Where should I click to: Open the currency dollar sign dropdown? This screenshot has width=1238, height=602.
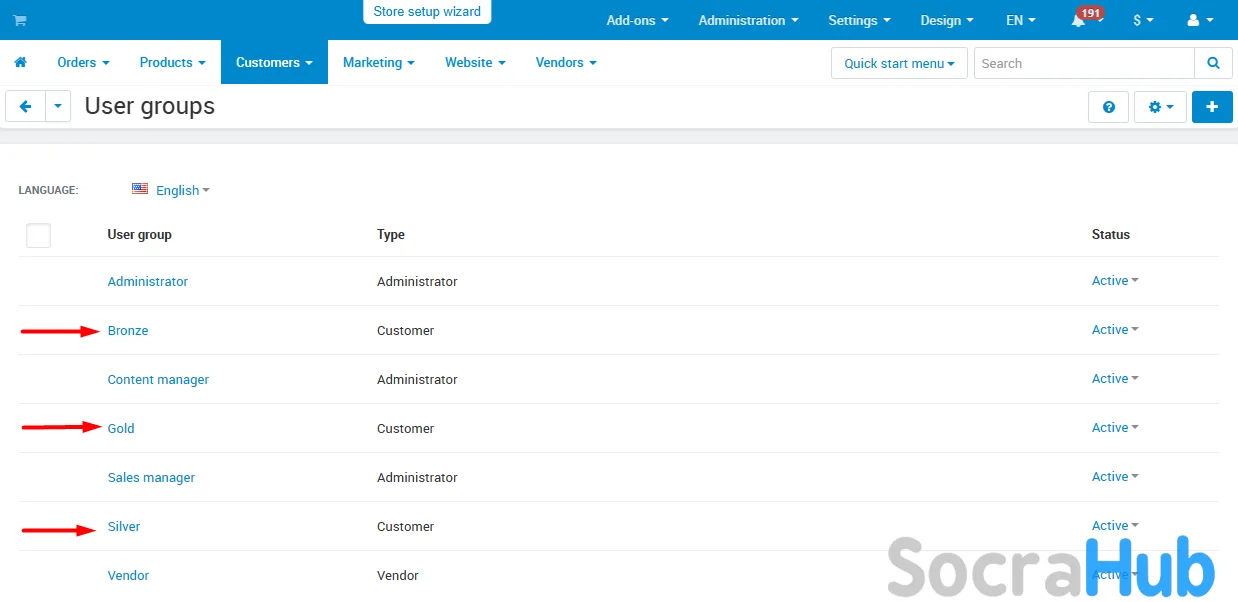(x=1142, y=20)
